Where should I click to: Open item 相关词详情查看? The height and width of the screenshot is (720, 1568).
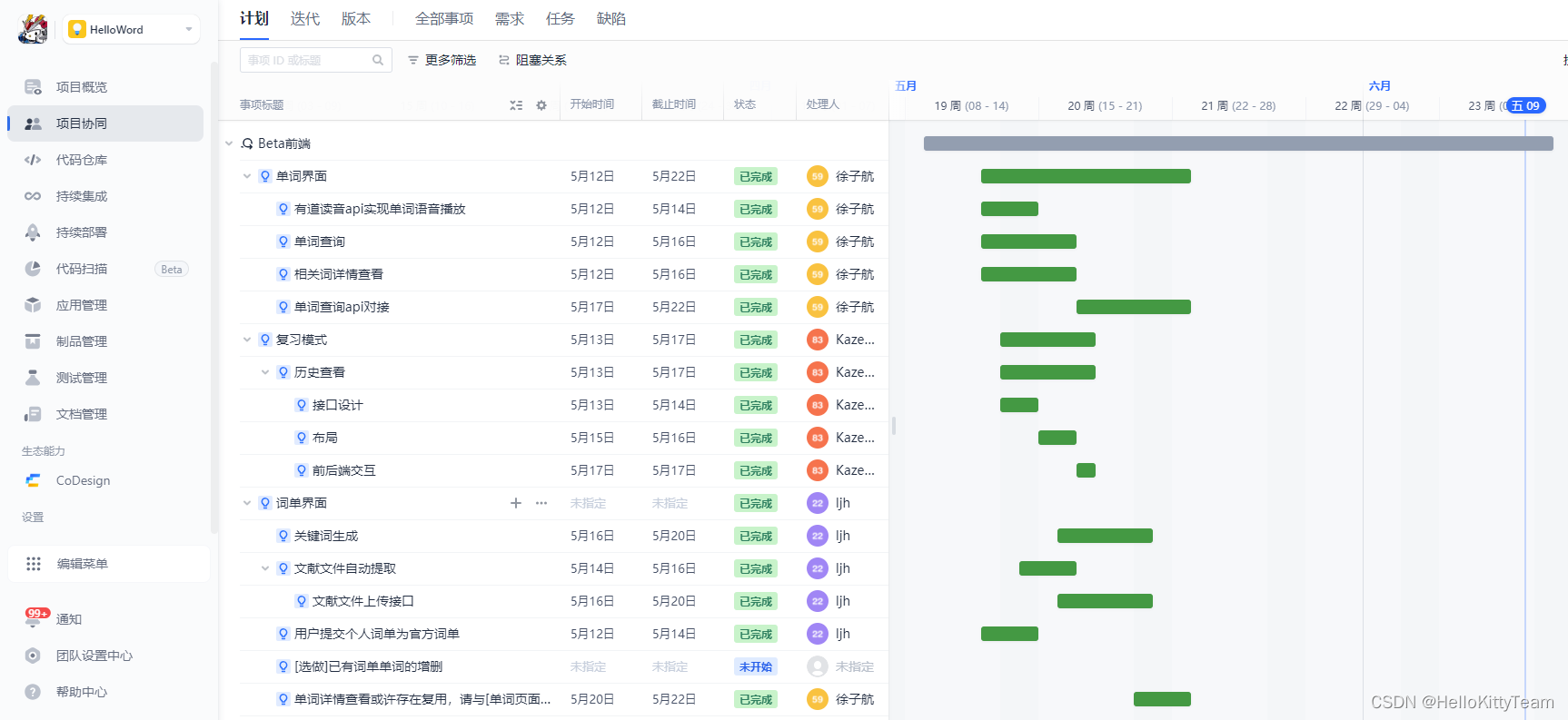tap(339, 274)
